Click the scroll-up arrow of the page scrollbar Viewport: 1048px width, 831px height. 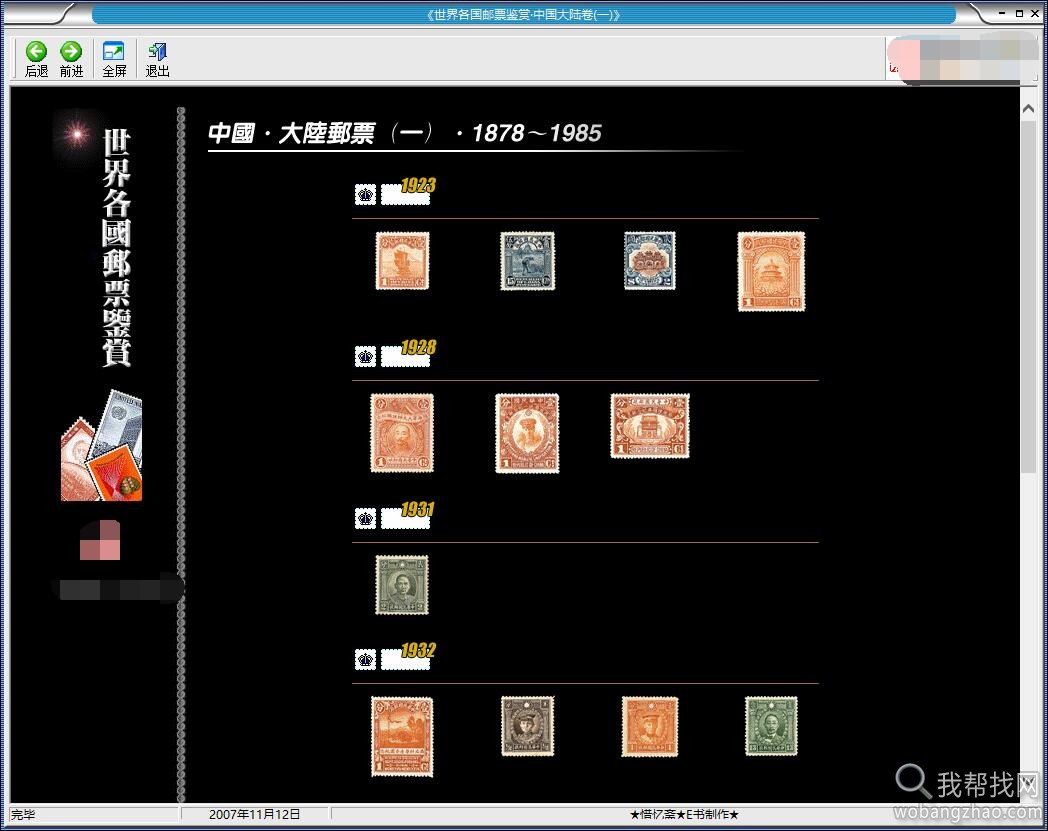[1028, 109]
